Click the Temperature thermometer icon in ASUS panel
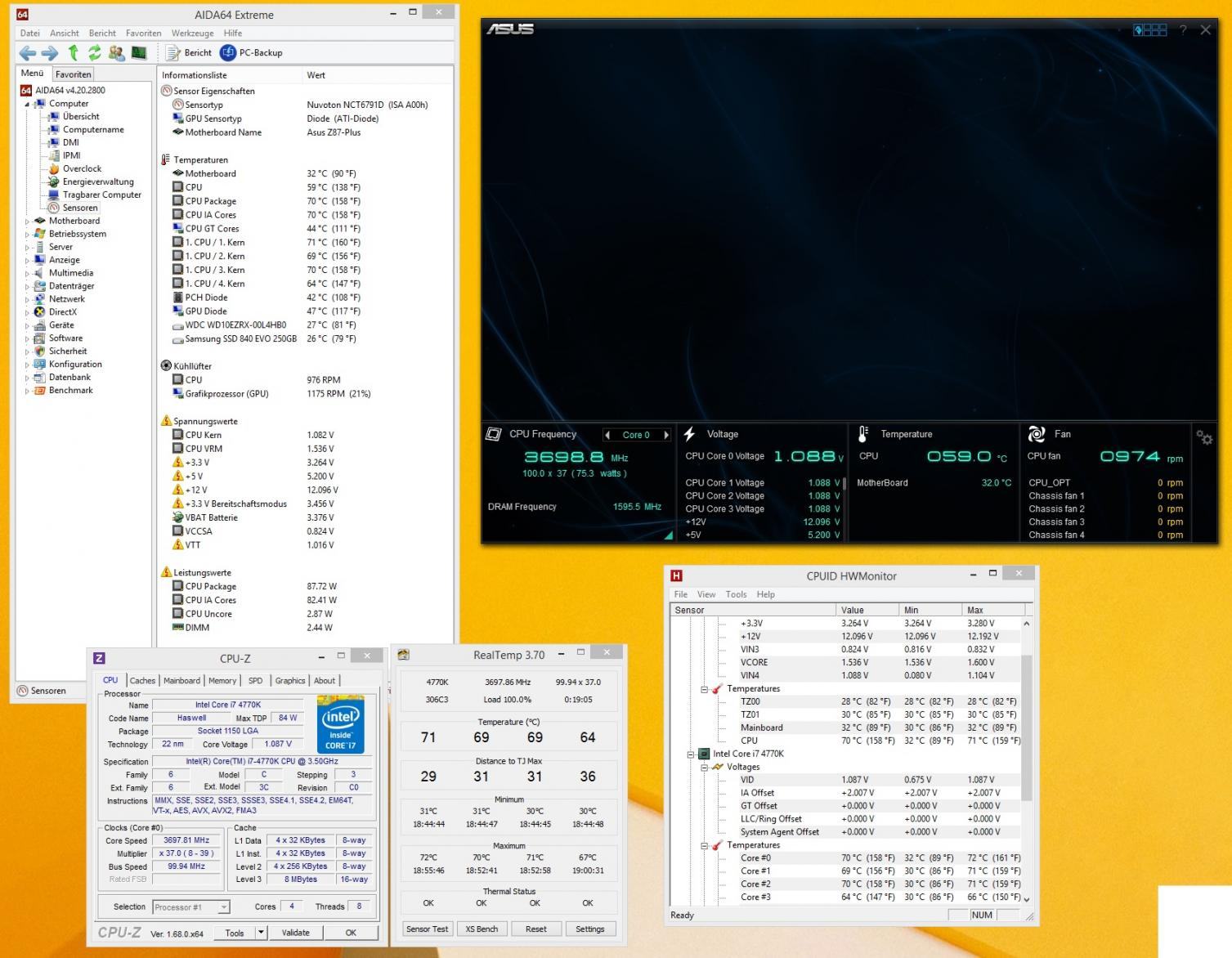This screenshot has width=1232, height=958. (863, 434)
